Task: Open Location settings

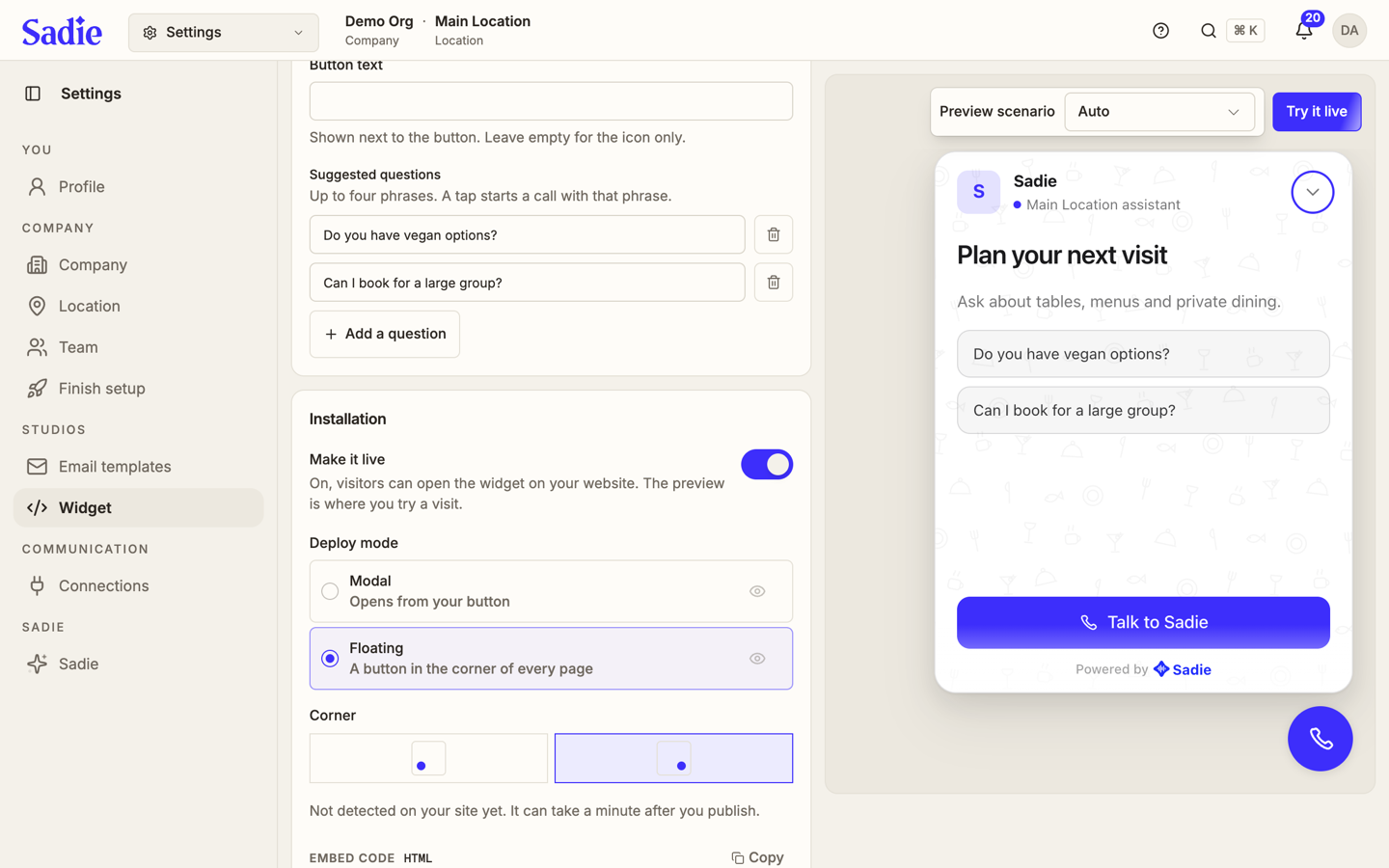Action: [138, 306]
